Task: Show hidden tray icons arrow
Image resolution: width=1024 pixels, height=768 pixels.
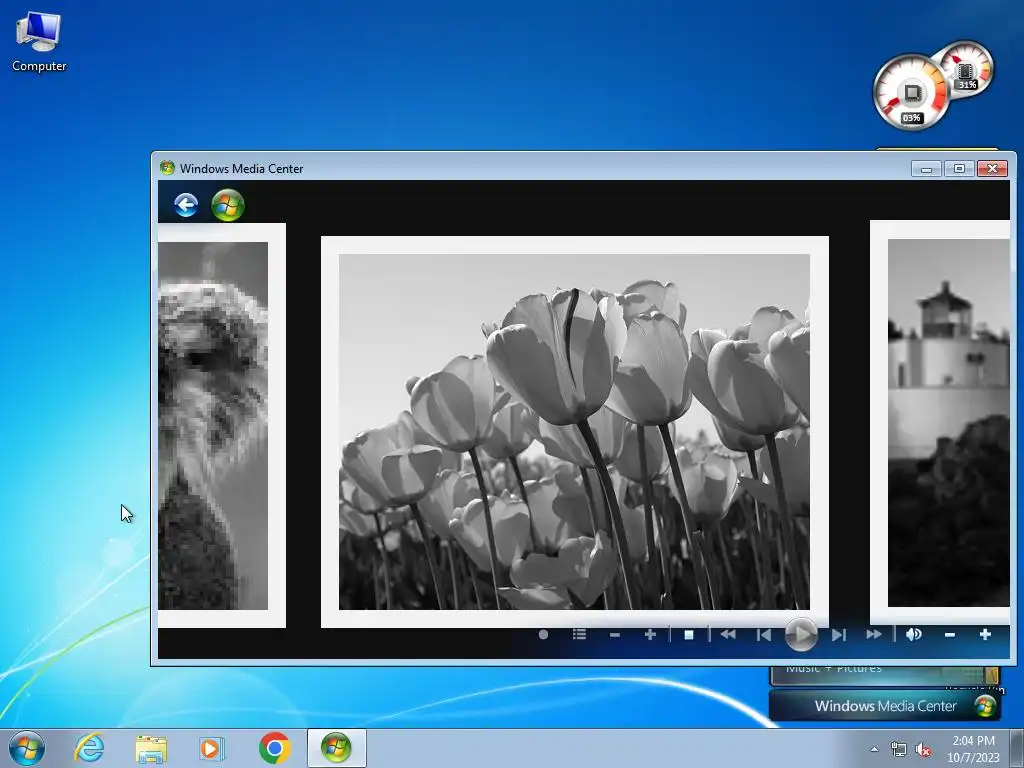Action: pyautogui.click(x=874, y=749)
